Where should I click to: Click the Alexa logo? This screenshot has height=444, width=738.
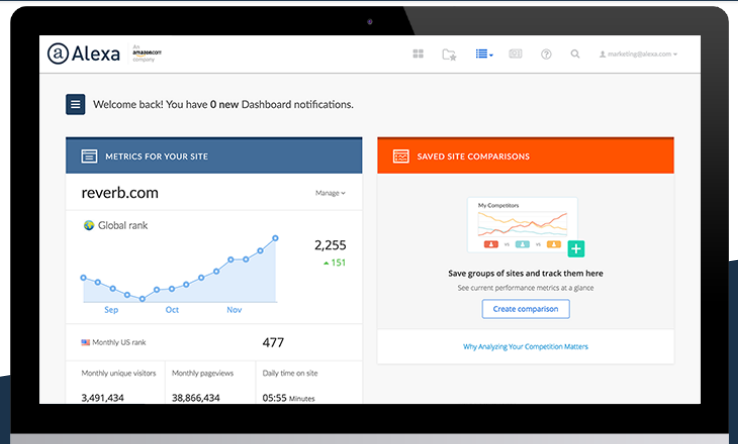pos(84,54)
